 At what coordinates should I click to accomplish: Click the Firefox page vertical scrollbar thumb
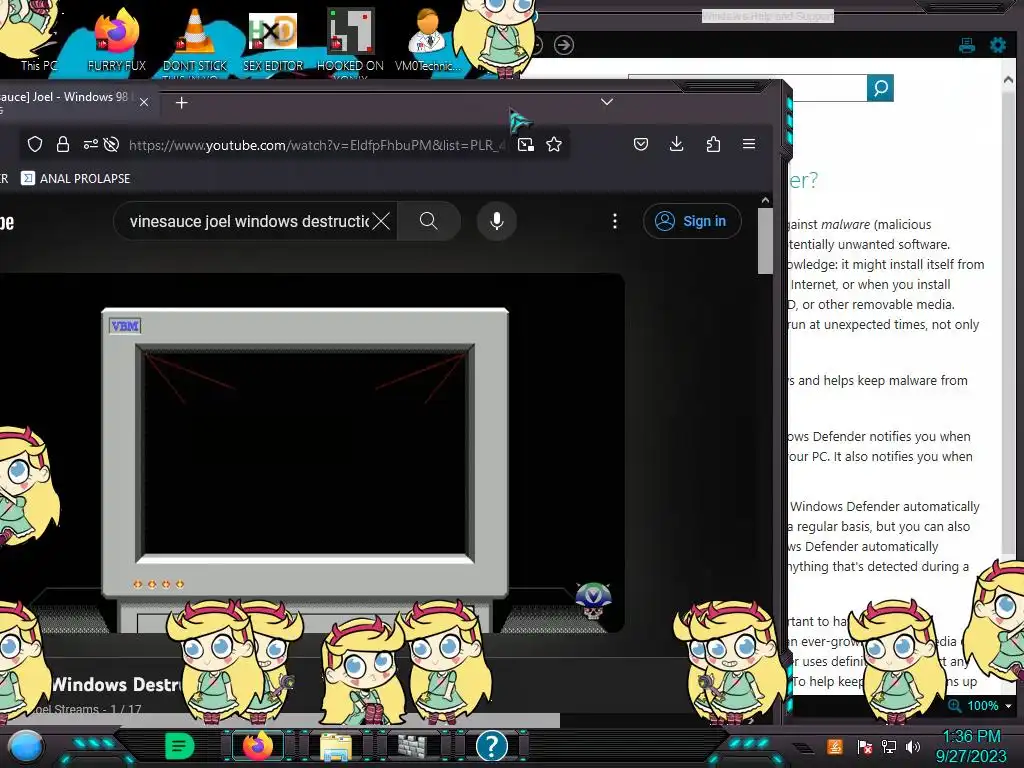765,240
